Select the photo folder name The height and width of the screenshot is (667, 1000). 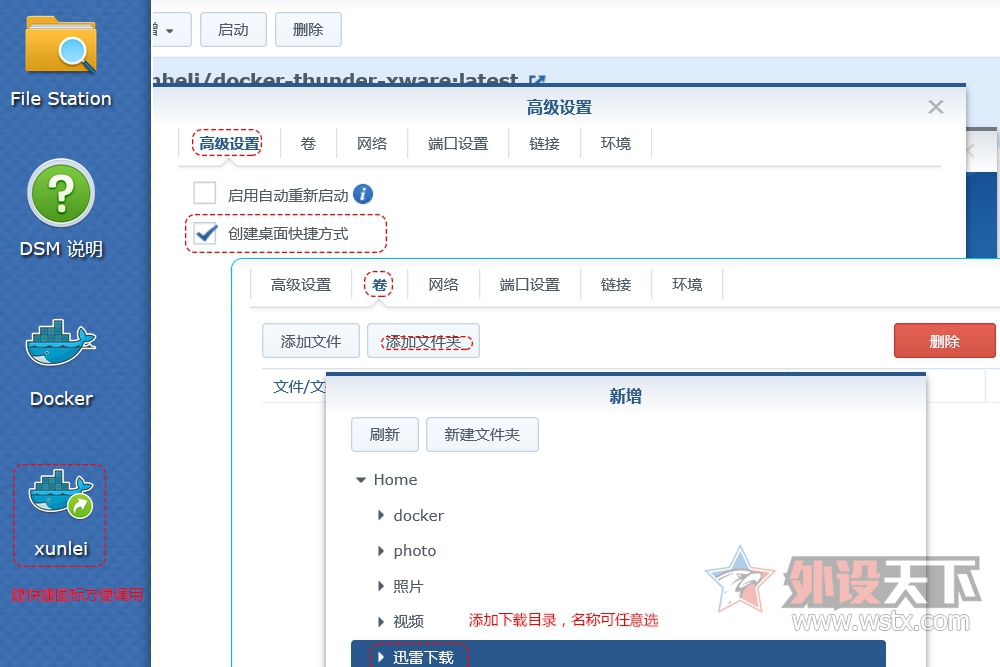tap(415, 551)
